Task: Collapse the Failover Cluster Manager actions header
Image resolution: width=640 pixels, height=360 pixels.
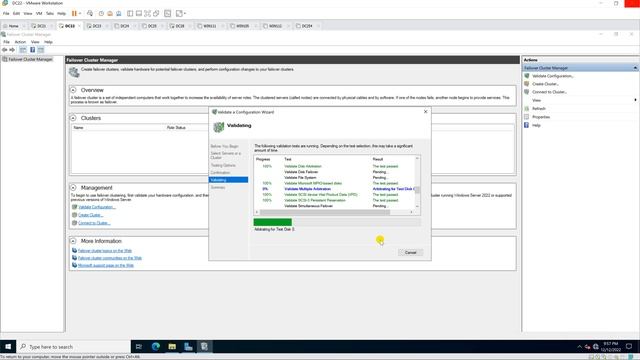Action: click(x=635, y=68)
